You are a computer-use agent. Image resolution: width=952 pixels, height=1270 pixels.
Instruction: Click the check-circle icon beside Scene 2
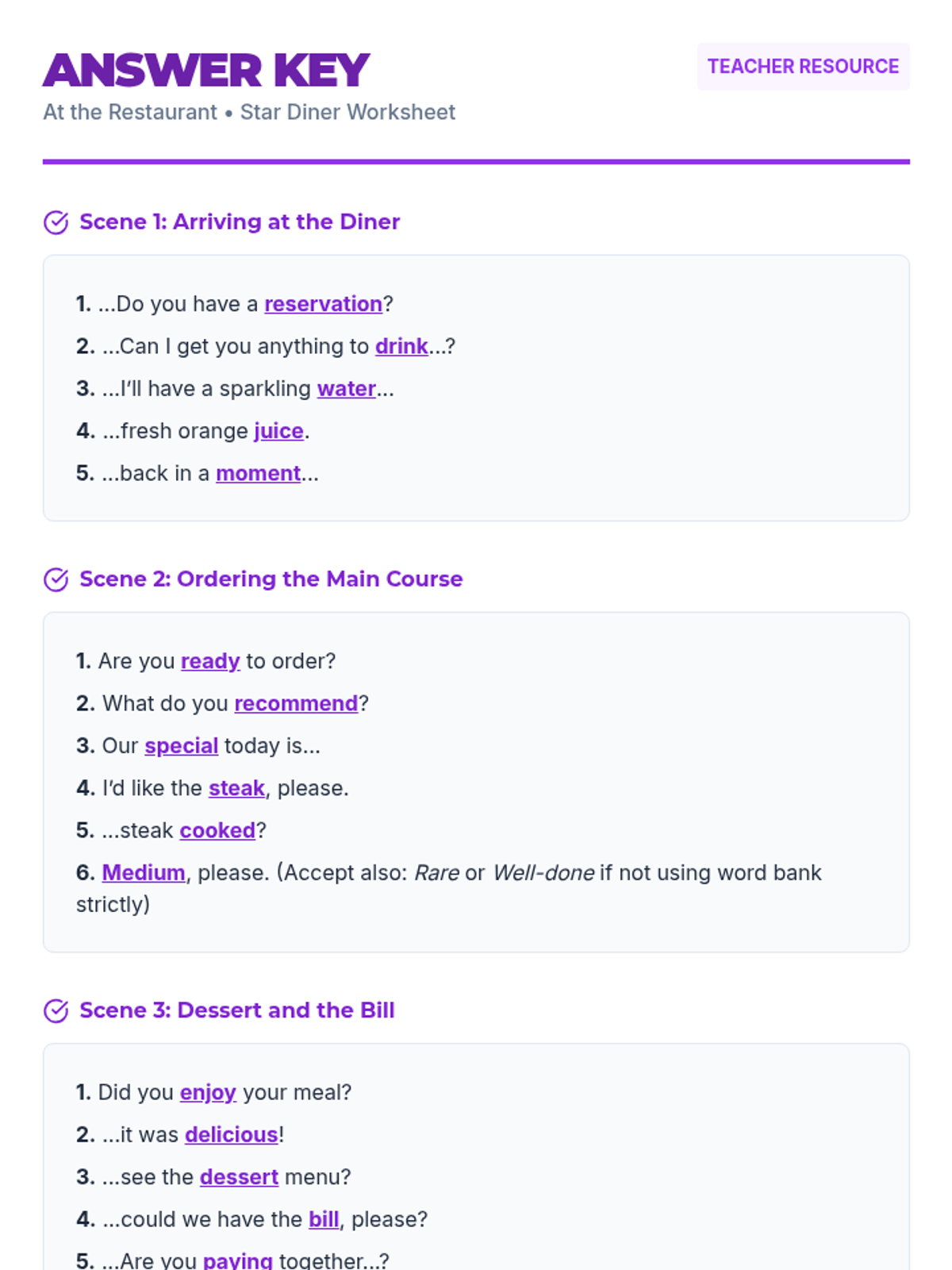(x=56, y=579)
